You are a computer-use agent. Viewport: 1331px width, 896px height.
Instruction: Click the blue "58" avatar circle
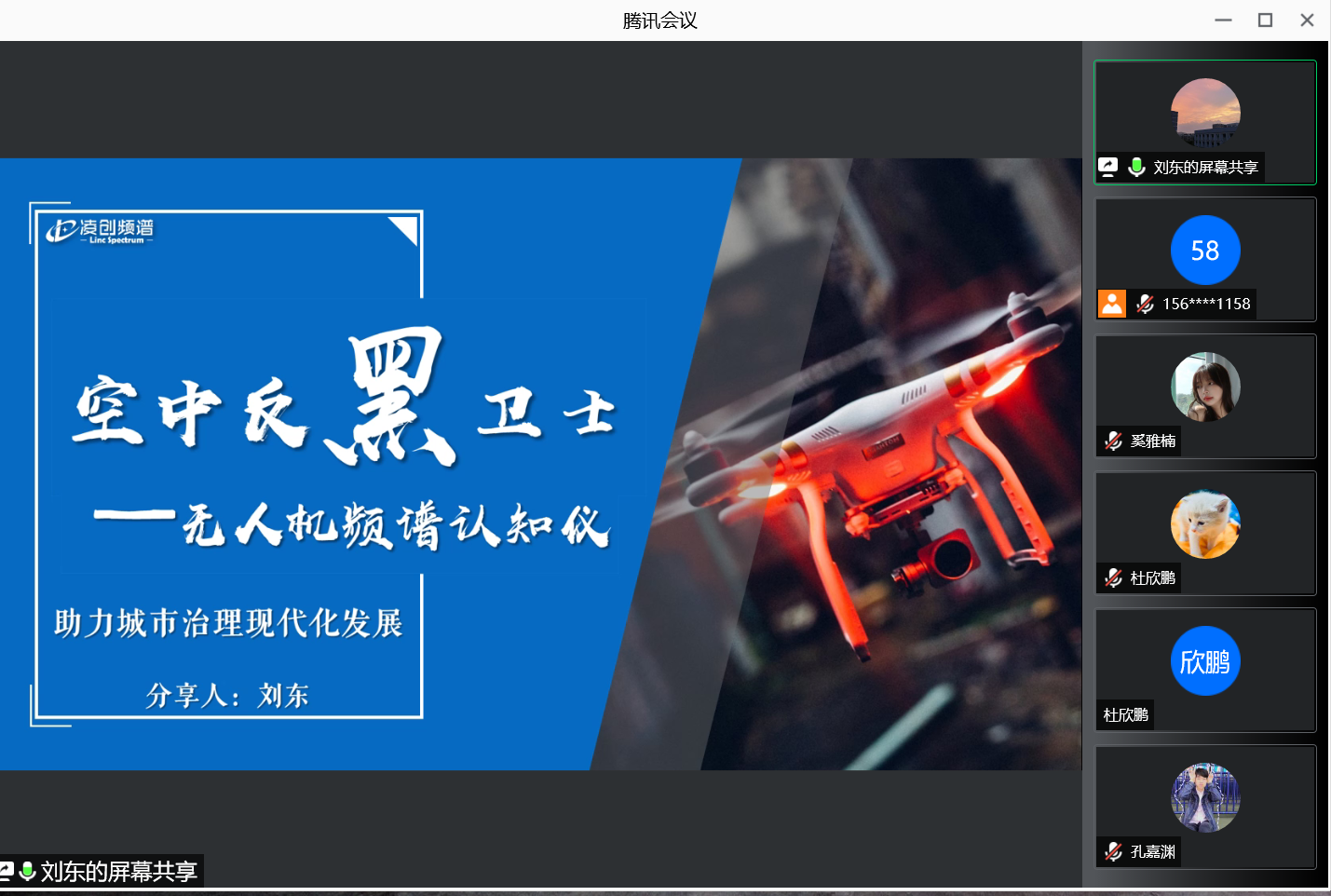coord(1204,251)
